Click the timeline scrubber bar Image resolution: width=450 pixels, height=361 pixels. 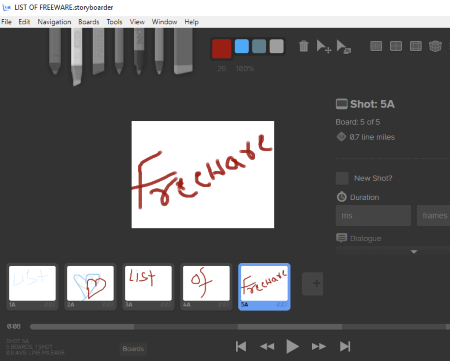[240, 327]
